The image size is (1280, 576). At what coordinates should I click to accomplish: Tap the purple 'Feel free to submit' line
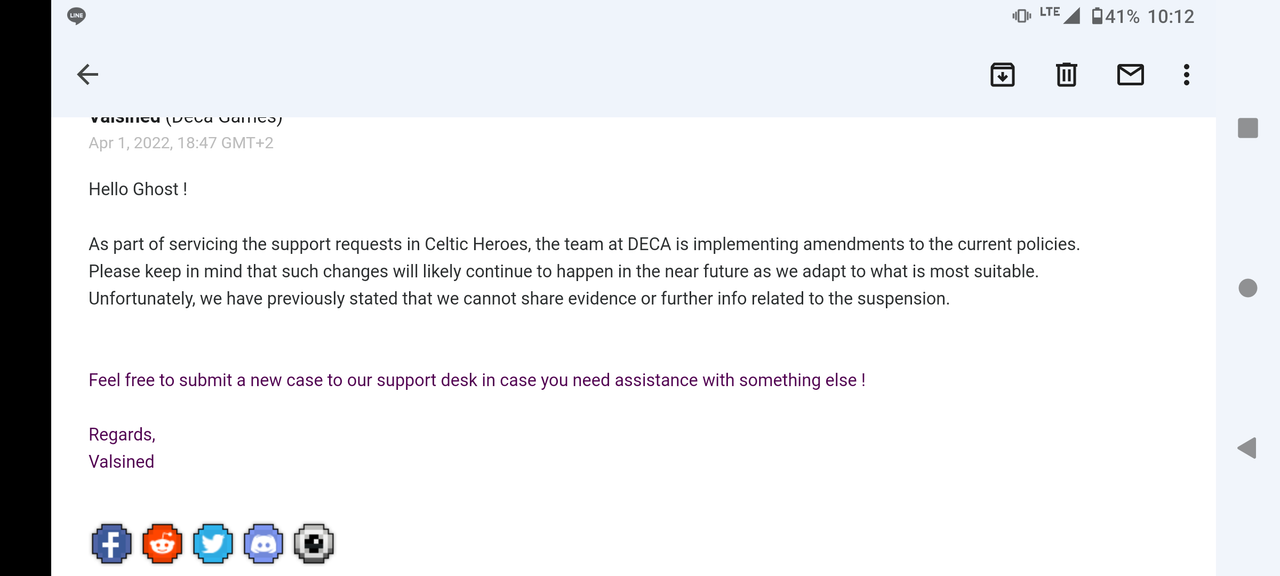(x=477, y=380)
